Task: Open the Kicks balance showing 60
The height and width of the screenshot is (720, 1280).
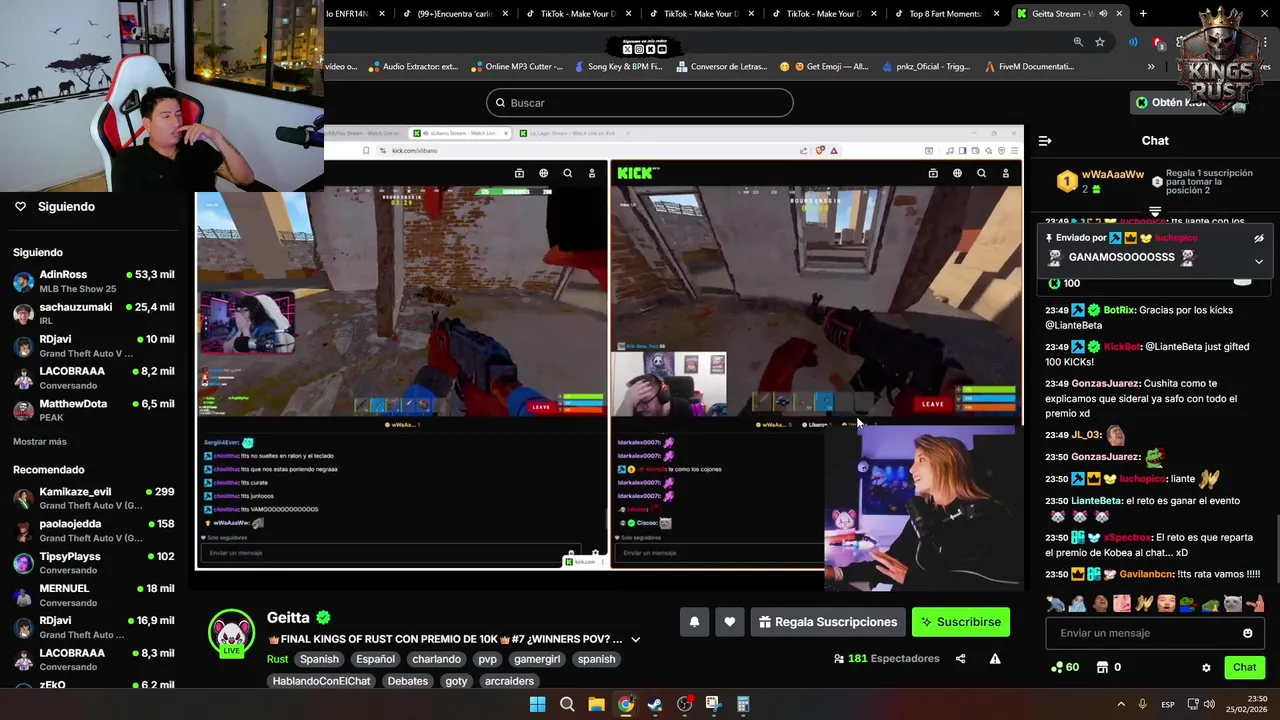Action: pos(1064,667)
